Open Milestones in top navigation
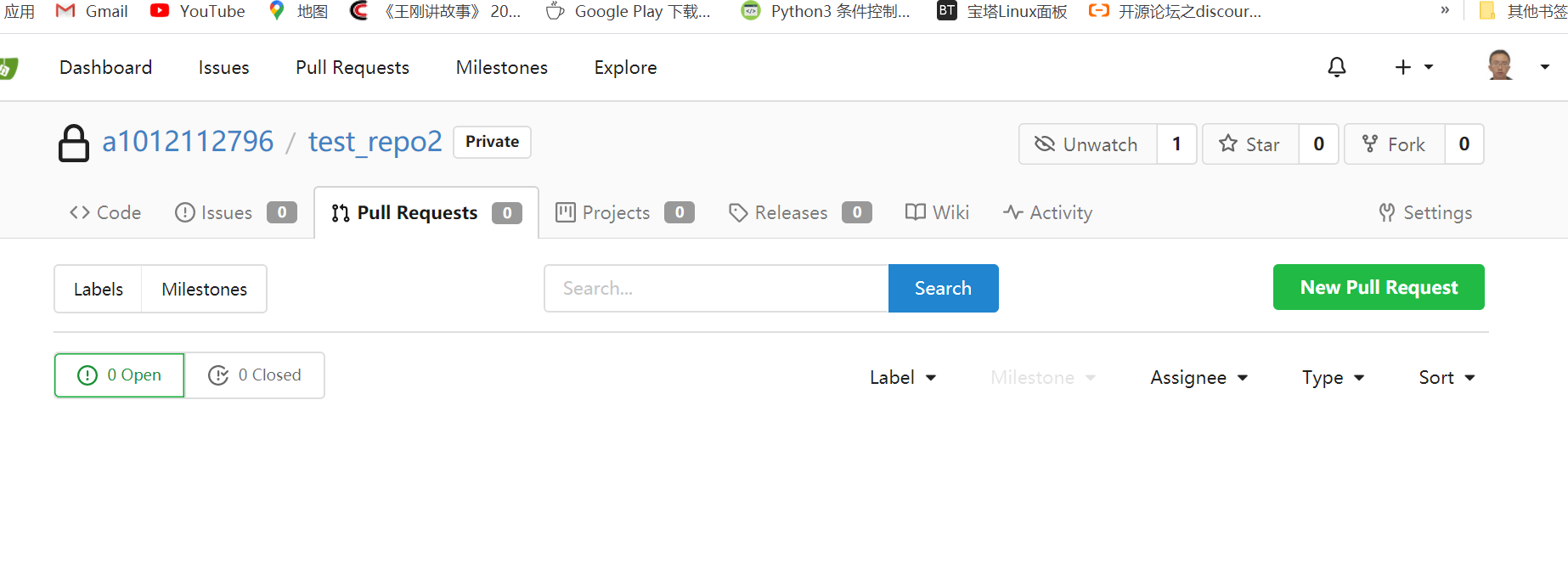The width and height of the screenshot is (1568, 569). point(502,67)
